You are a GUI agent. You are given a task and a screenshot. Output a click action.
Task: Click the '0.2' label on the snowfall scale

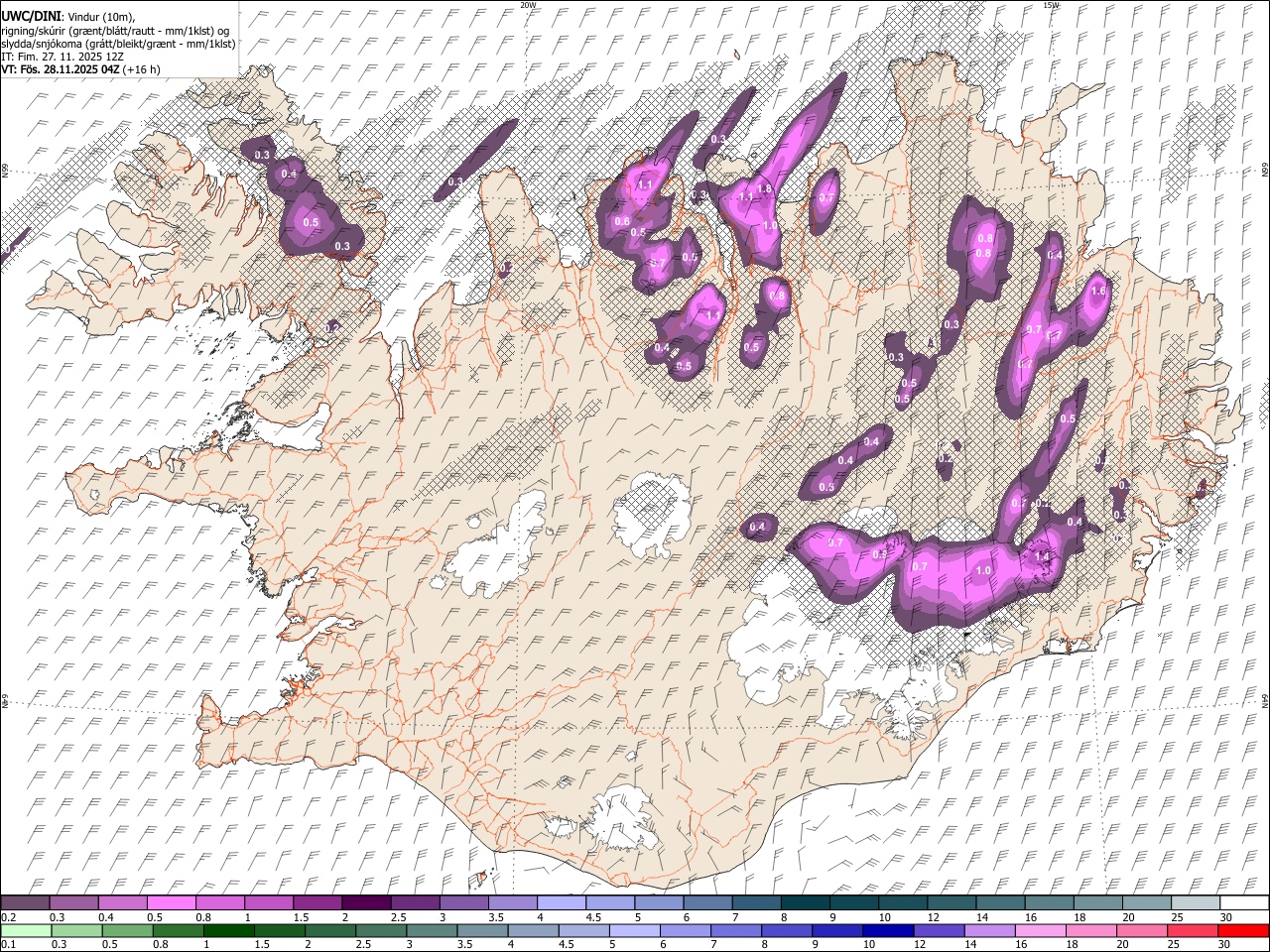click(8, 917)
